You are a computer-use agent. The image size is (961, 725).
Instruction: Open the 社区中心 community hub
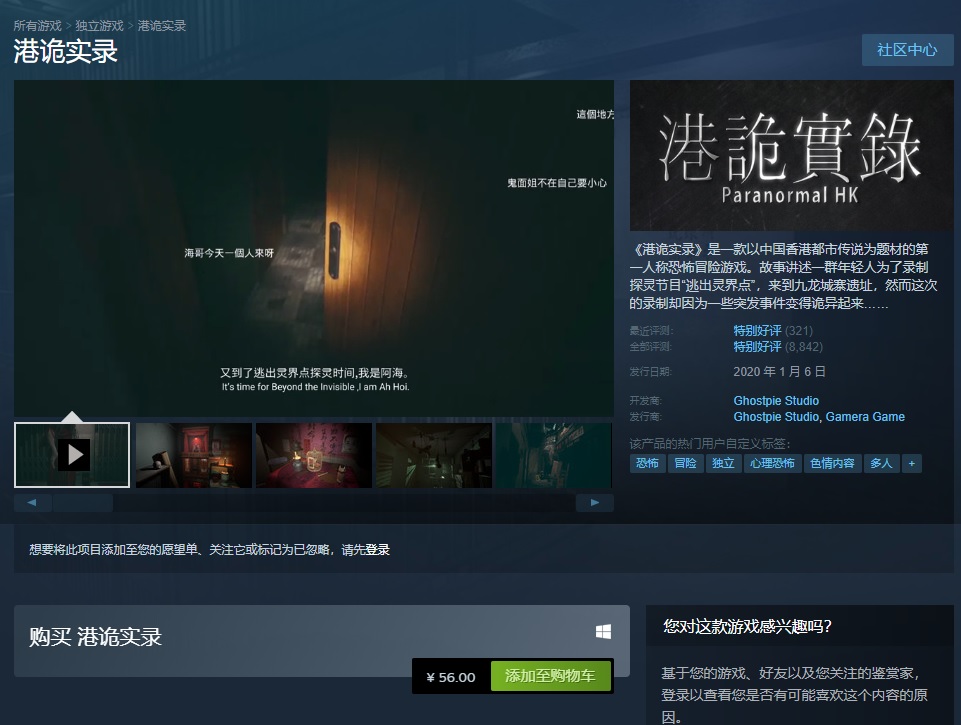pos(907,50)
